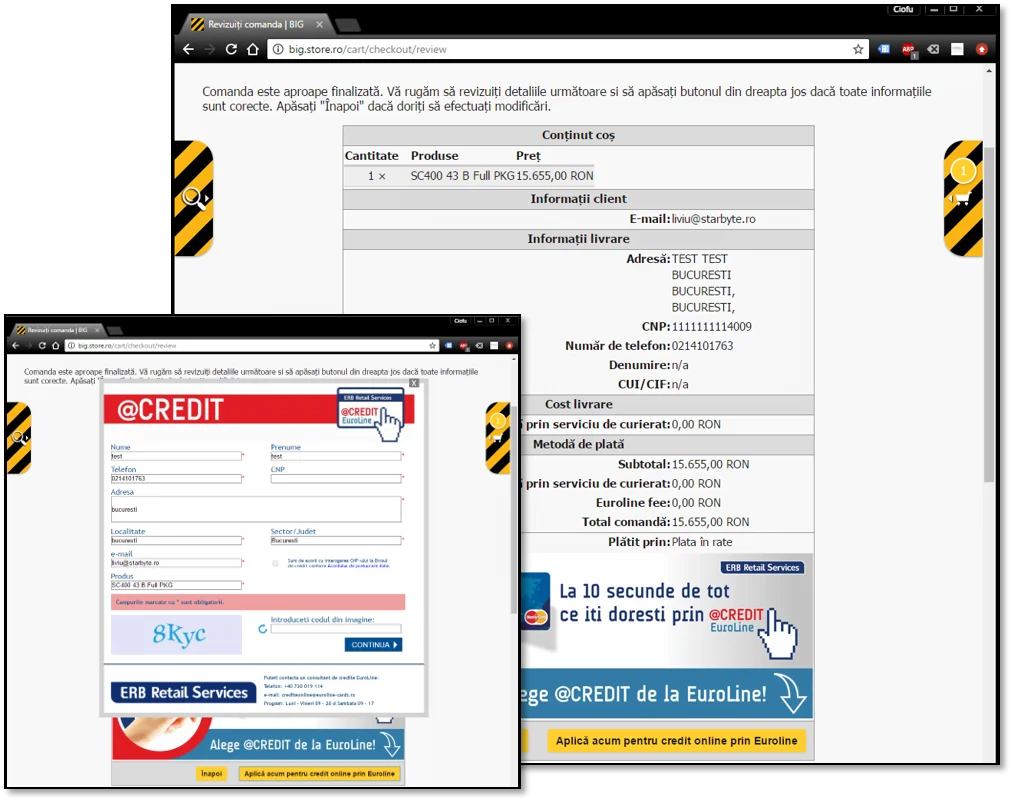Click the Sector/Judet input field
The width and height of the screenshot is (1013, 802).
click(336, 540)
